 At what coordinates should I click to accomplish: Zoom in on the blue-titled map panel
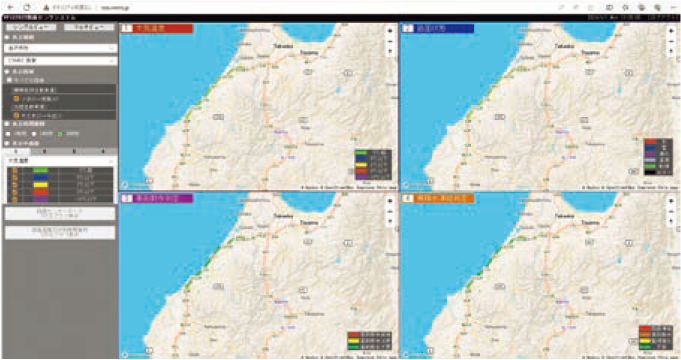tap(671, 31)
